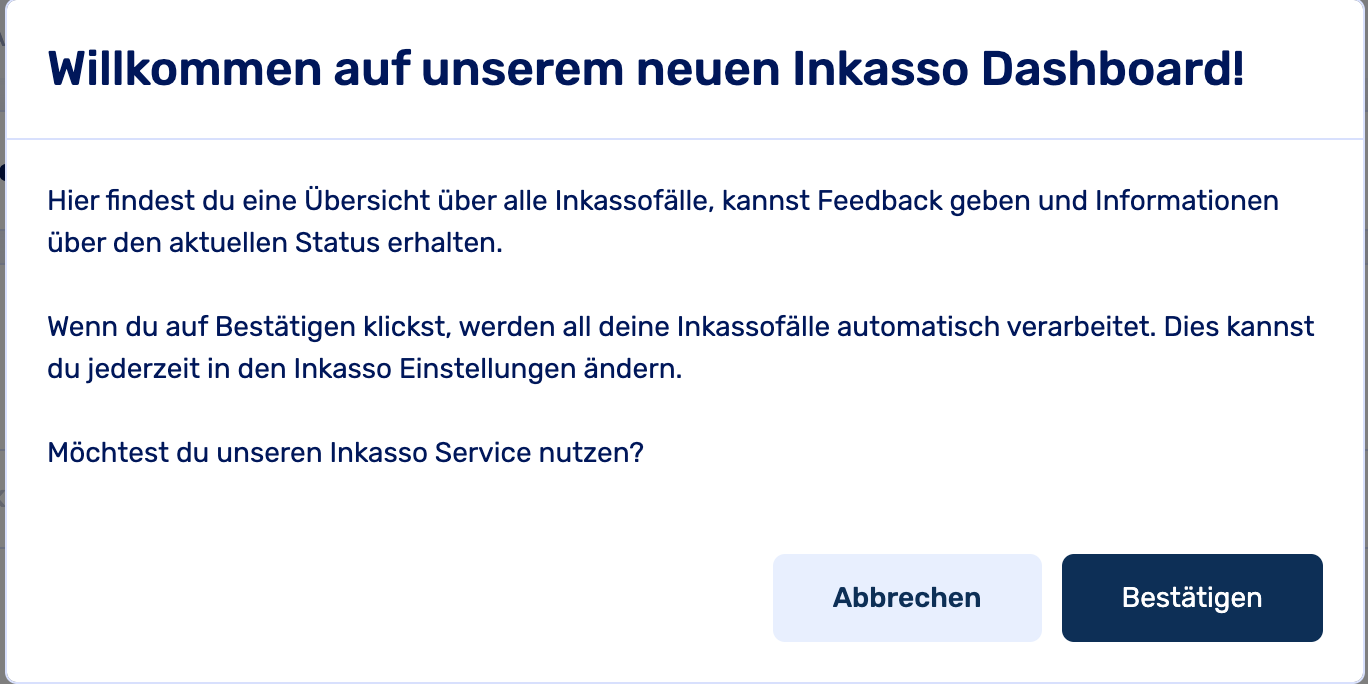
Task: Click "Wenn du auf" starting the second paragraph
Action: pos(127,327)
